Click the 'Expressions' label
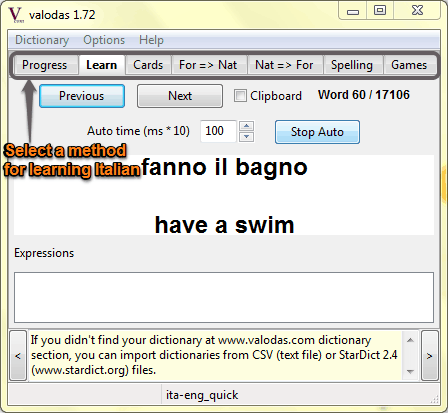The height and width of the screenshot is (413, 448). click(x=44, y=253)
